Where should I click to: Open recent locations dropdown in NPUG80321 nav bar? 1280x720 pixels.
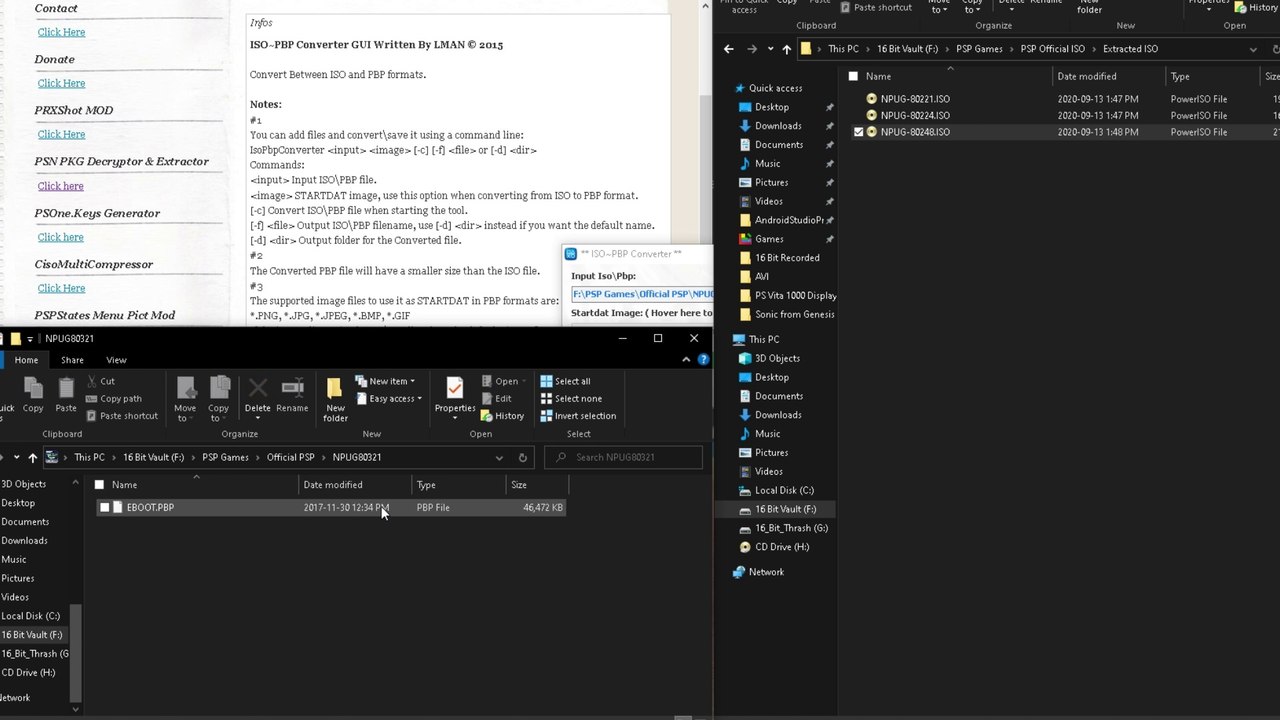click(16, 457)
